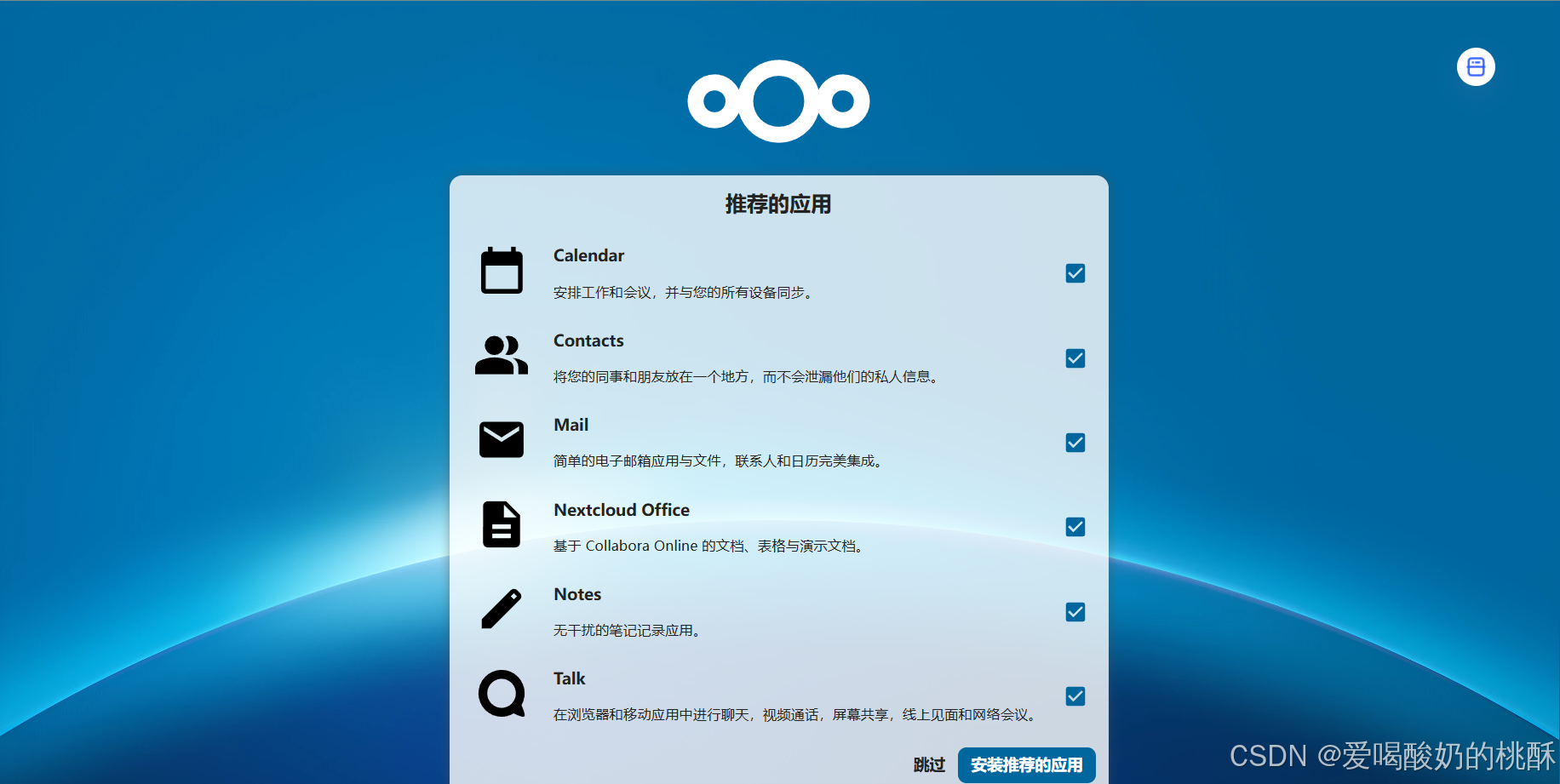
Task: Uncheck the Talk app checkbox
Action: (x=1075, y=696)
